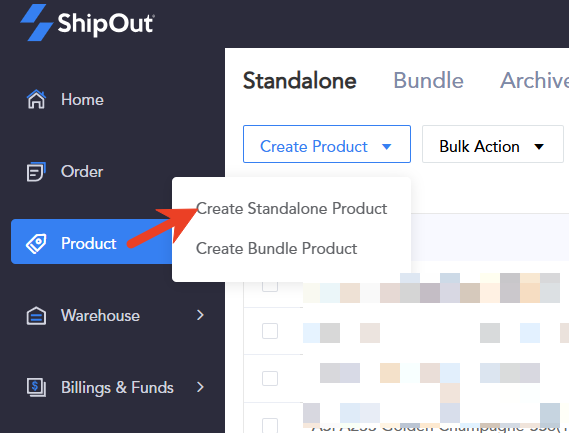This screenshot has width=569, height=433.
Task: Tick the first product row checkbox
Action: 270,286
